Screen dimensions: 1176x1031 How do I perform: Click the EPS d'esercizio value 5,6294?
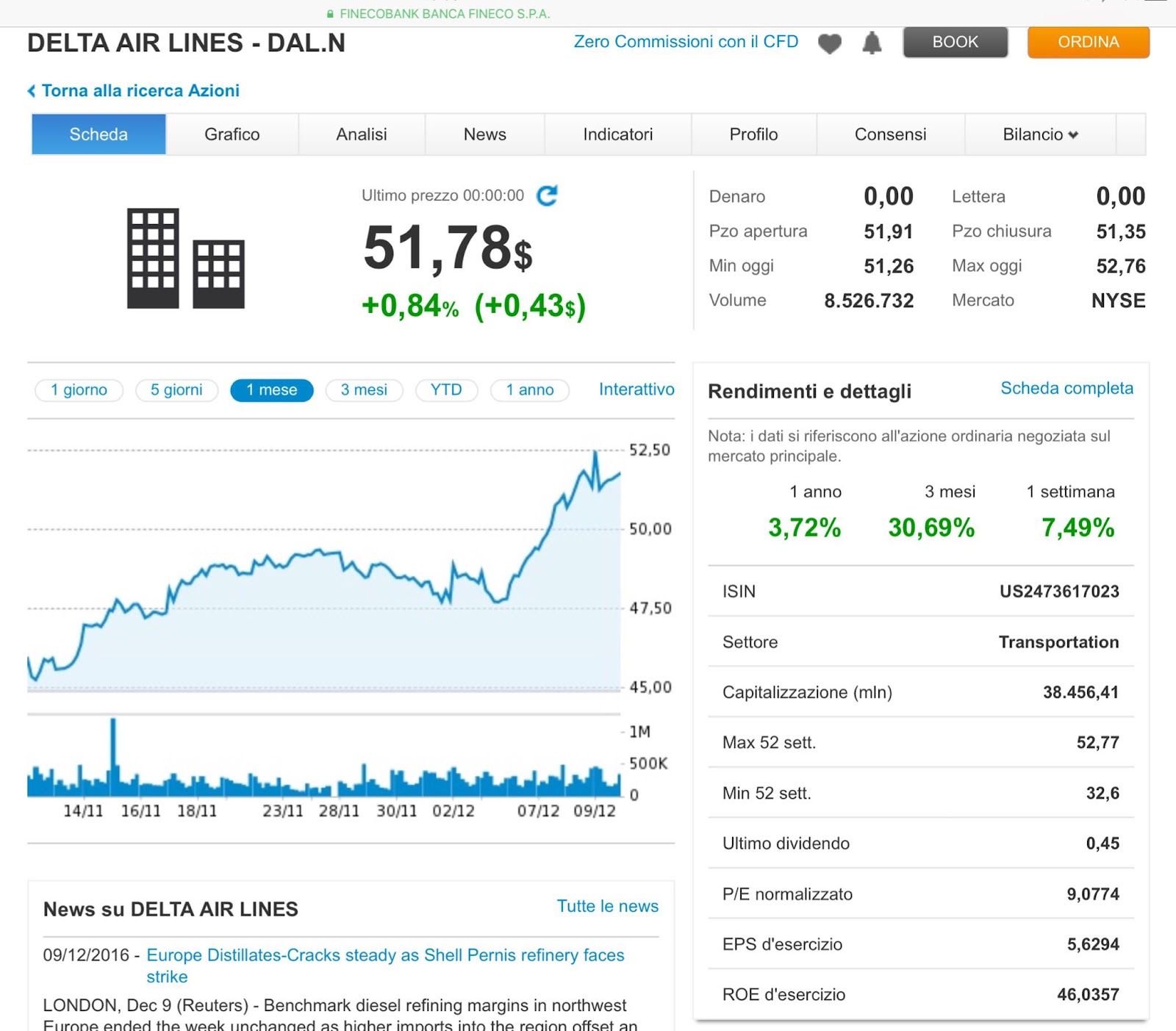(1093, 944)
